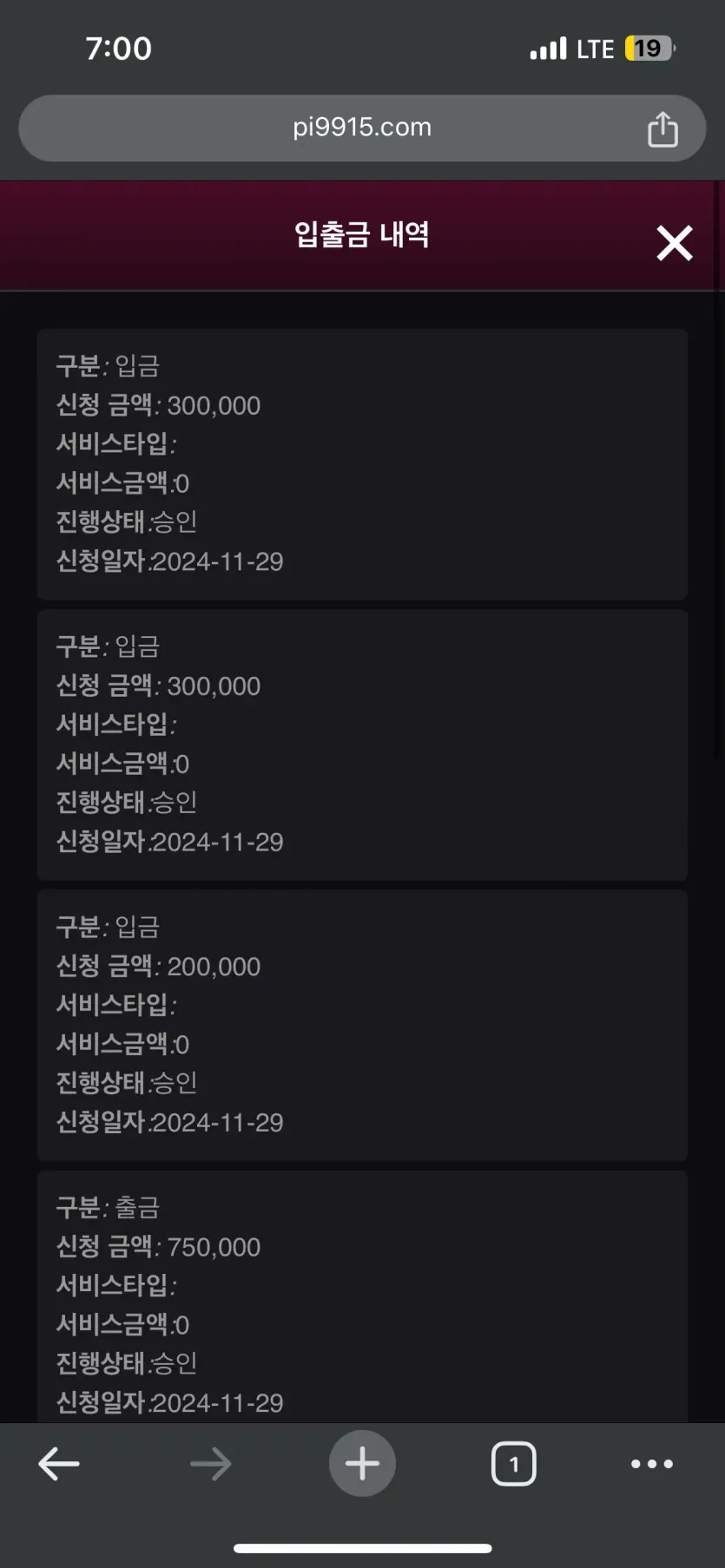Tap the 7:00 clock in status bar
The height and width of the screenshot is (1568, 725).
click(x=119, y=49)
